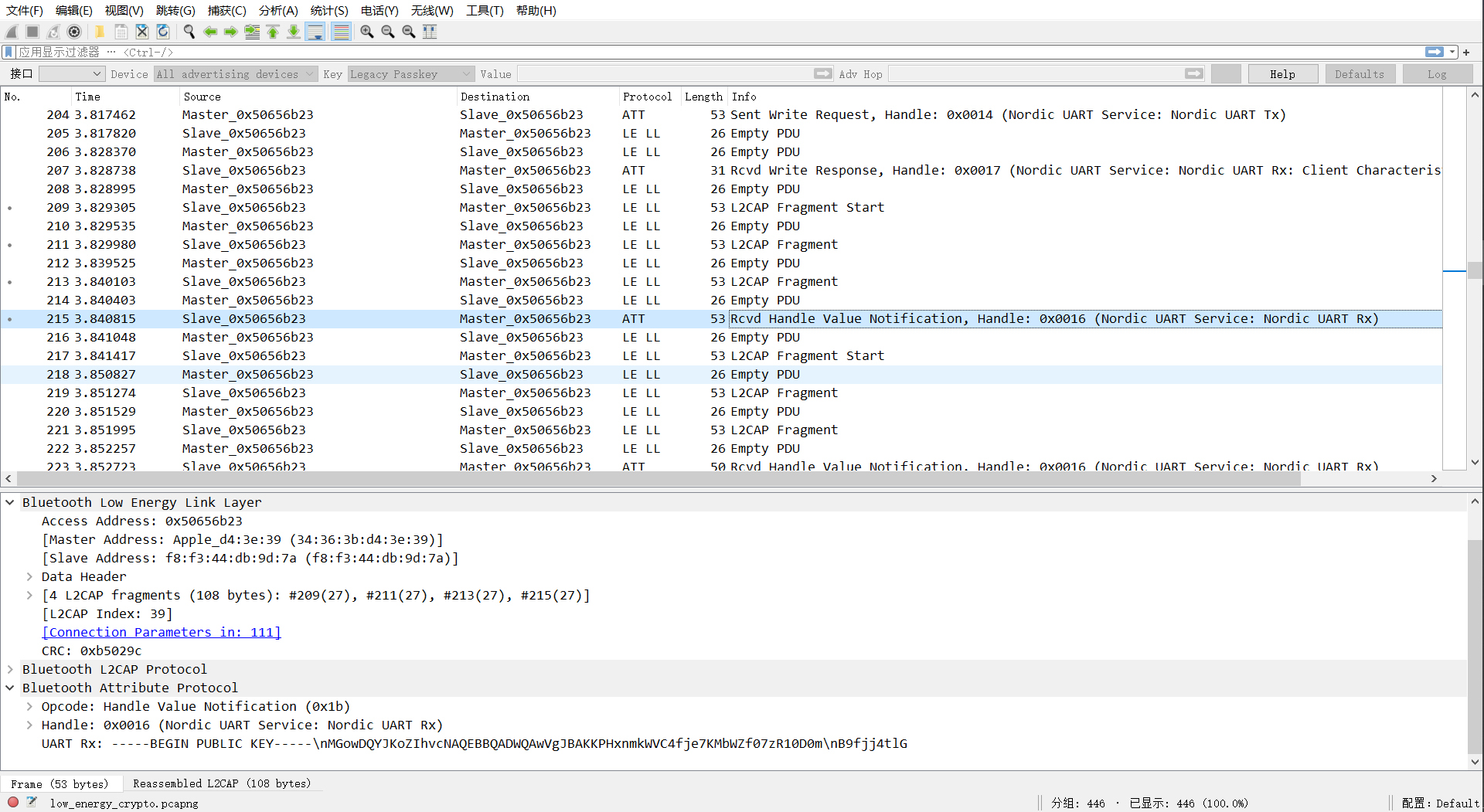Sort packets by the Time column header
This screenshot has height=812, width=1484.
click(x=124, y=97)
